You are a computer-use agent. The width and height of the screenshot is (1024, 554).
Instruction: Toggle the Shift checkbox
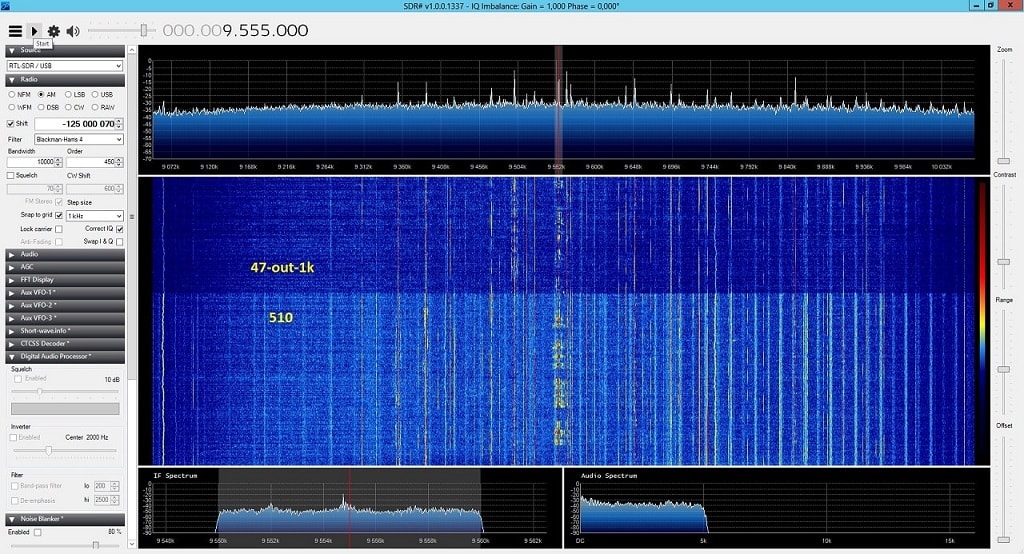pos(10,123)
